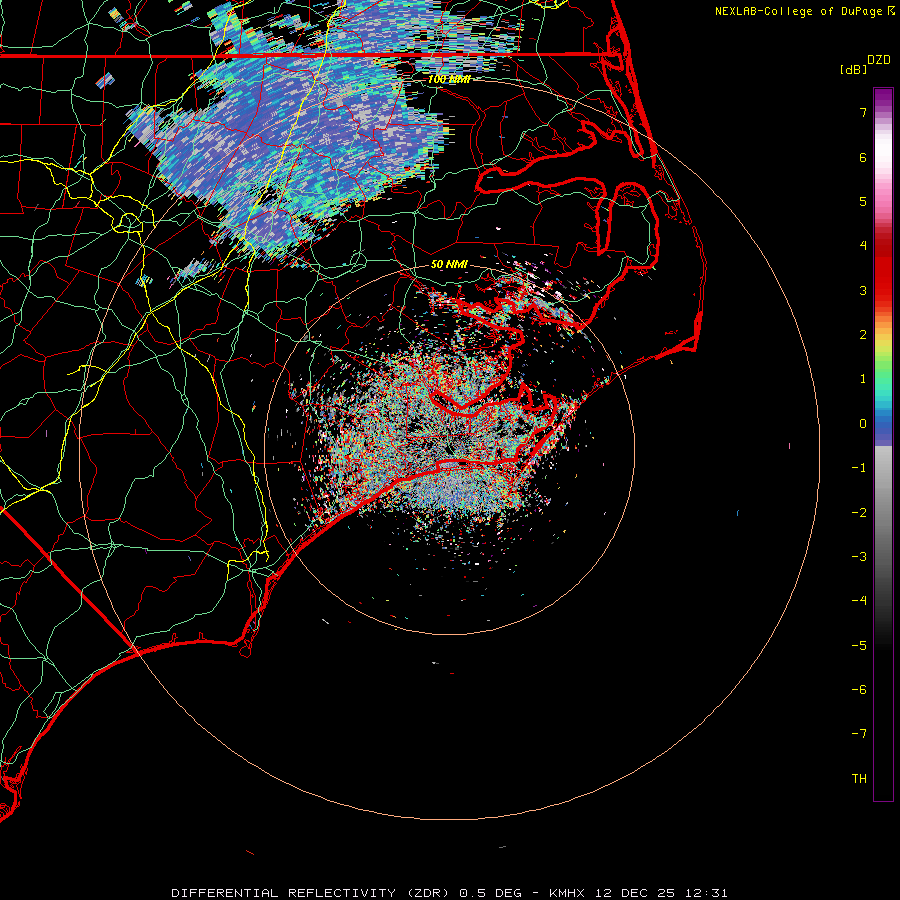Image resolution: width=900 pixels, height=900 pixels.
Task: Click the 4 value on color scale
Action: pyautogui.click(x=863, y=246)
